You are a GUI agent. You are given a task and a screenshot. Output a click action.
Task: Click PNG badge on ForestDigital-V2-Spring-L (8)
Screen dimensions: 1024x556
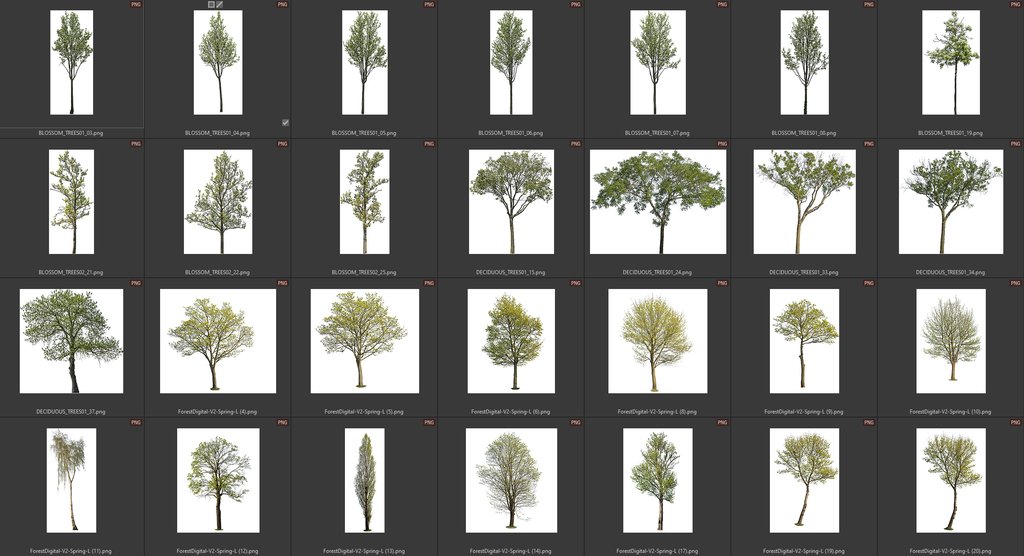click(722, 283)
